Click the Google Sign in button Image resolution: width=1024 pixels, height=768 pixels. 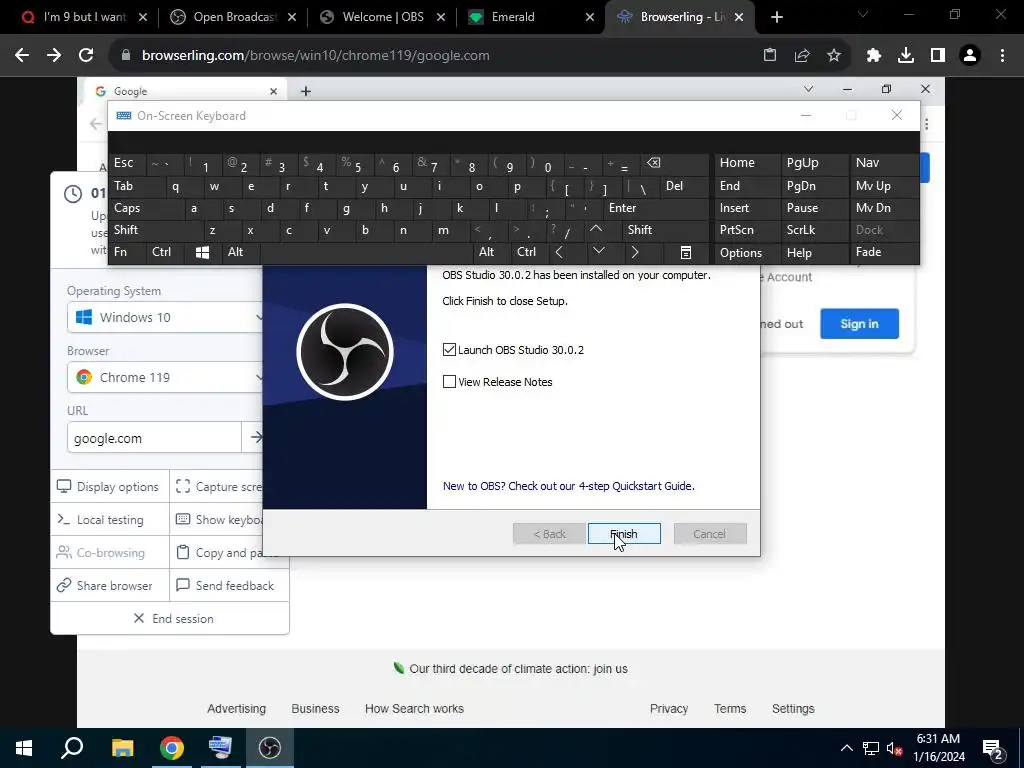[859, 323]
